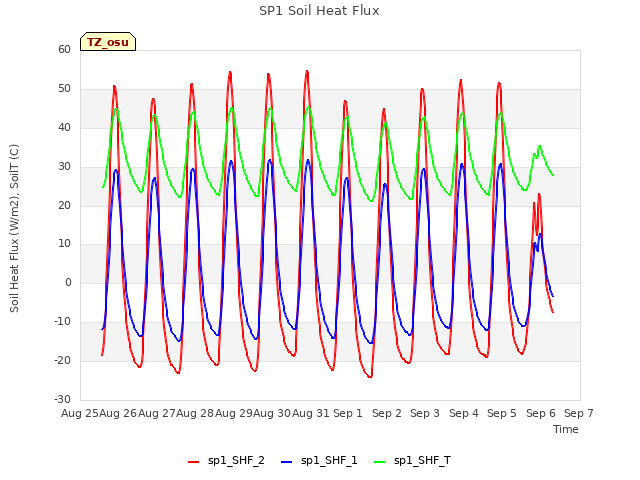
Task: Click the -30 y-axis tick label
Action: tap(62, 399)
